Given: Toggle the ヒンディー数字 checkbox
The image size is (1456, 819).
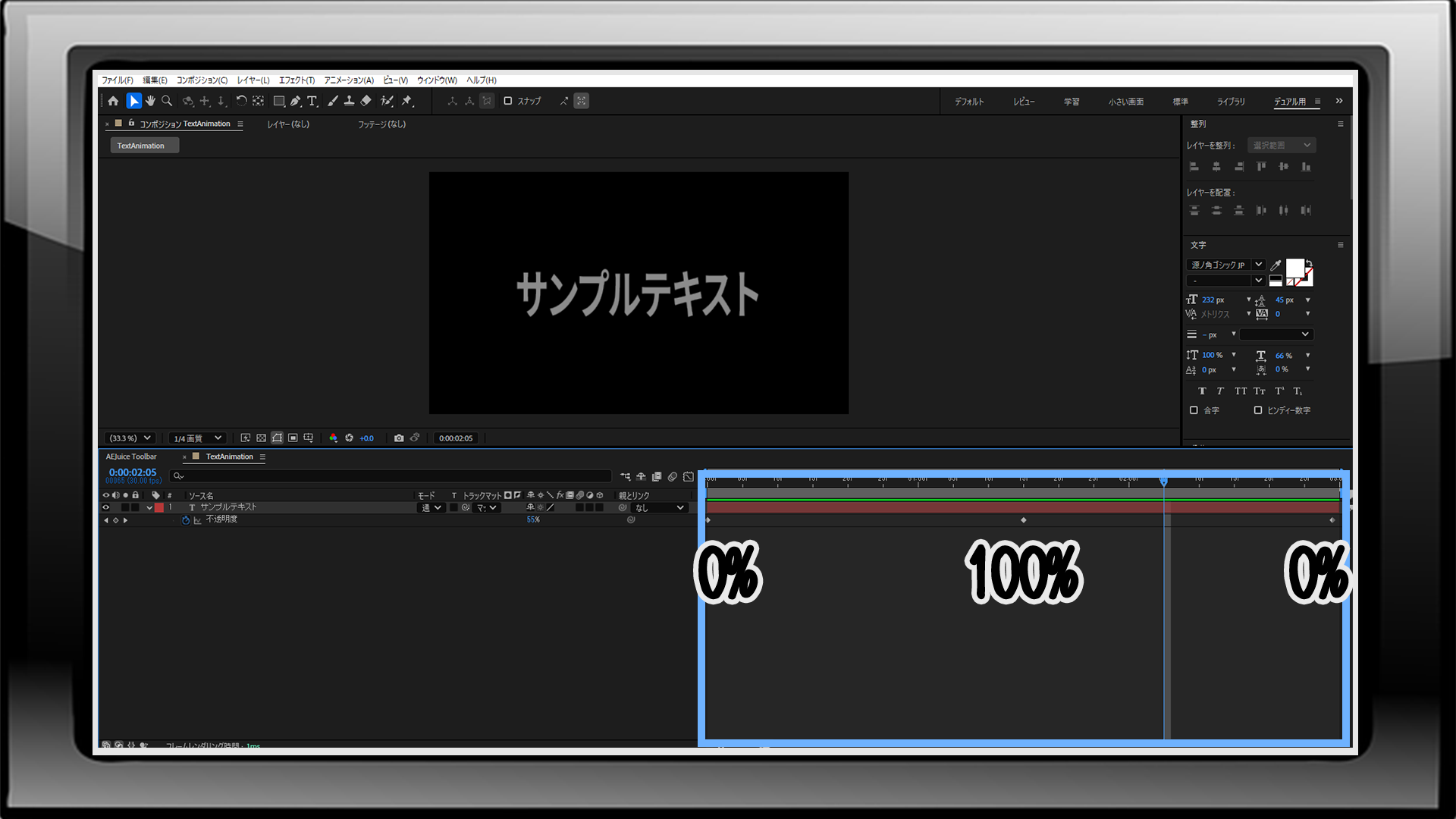Looking at the screenshot, I should pyautogui.click(x=1258, y=410).
